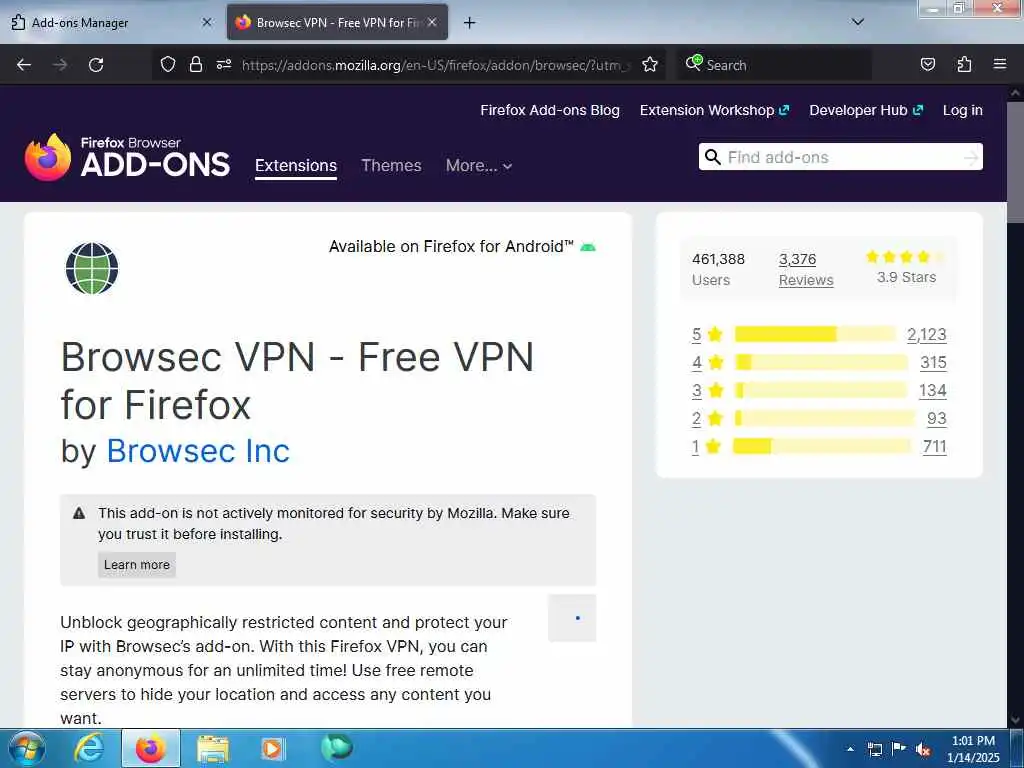Click the loading install button placeholder
Image resolution: width=1024 pixels, height=768 pixels.
pyautogui.click(x=572, y=618)
